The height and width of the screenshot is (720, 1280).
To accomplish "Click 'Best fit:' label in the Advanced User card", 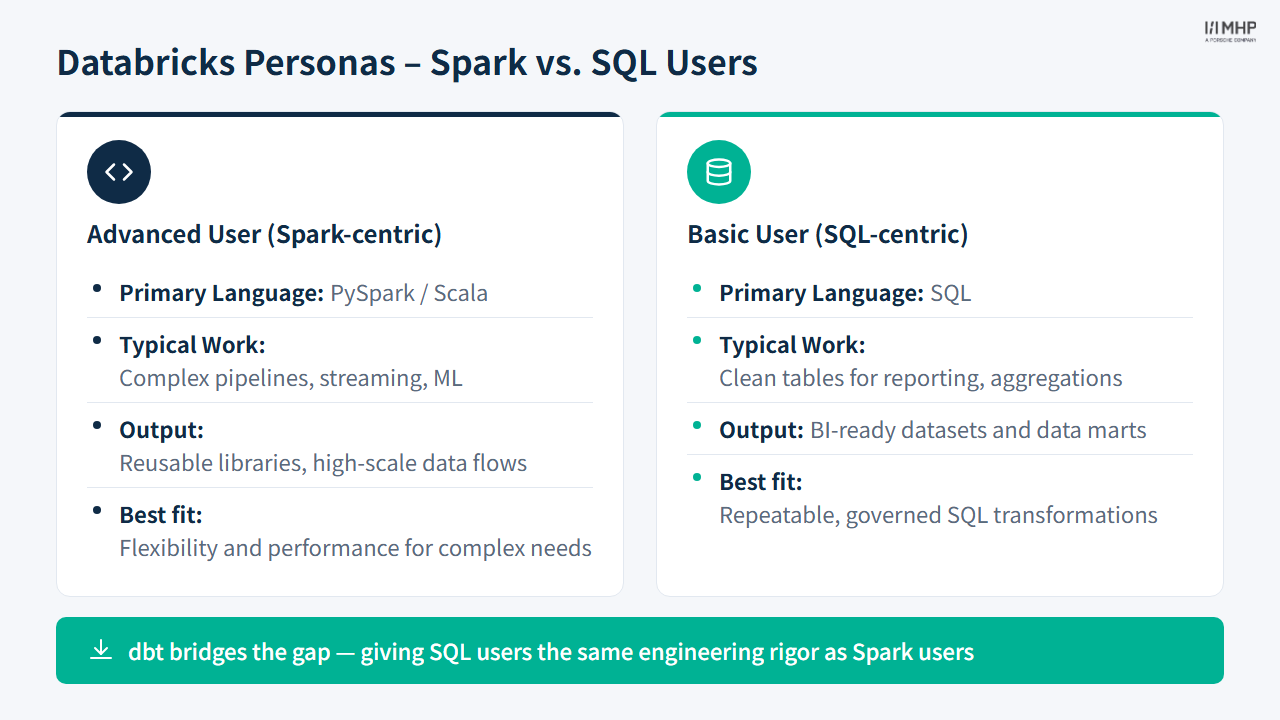I will [161, 515].
